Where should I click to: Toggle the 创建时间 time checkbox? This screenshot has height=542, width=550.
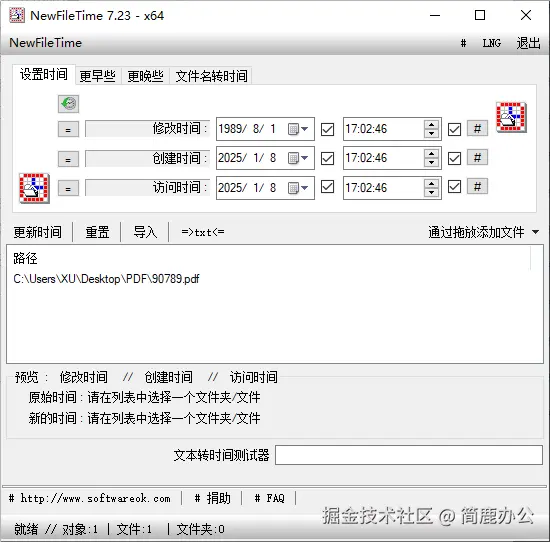(454, 158)
